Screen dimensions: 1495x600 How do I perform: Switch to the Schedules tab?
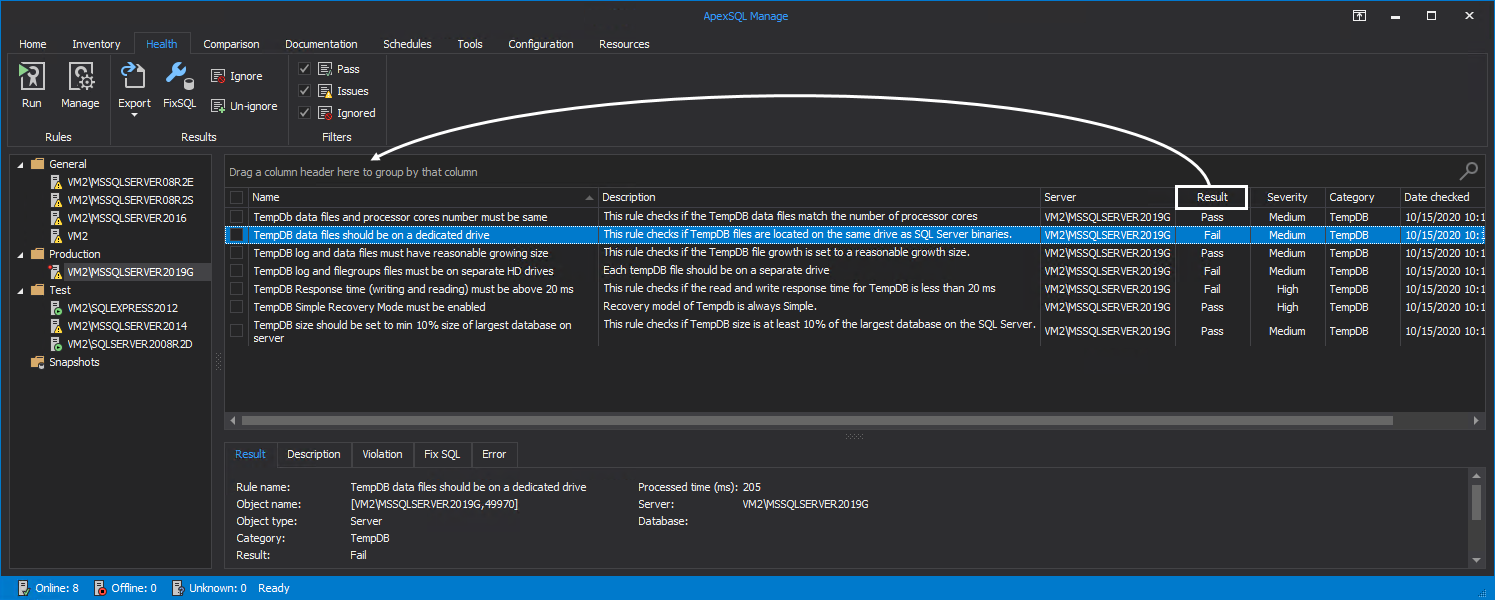[407, 44]
